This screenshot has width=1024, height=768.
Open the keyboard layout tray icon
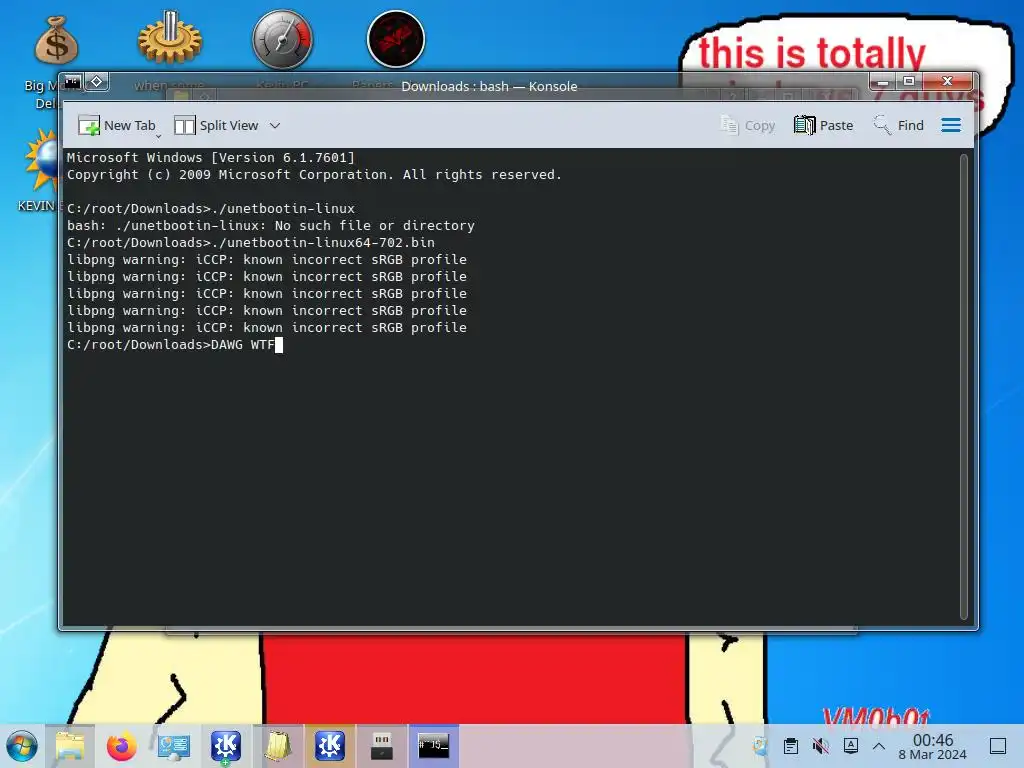pos(851,745)
